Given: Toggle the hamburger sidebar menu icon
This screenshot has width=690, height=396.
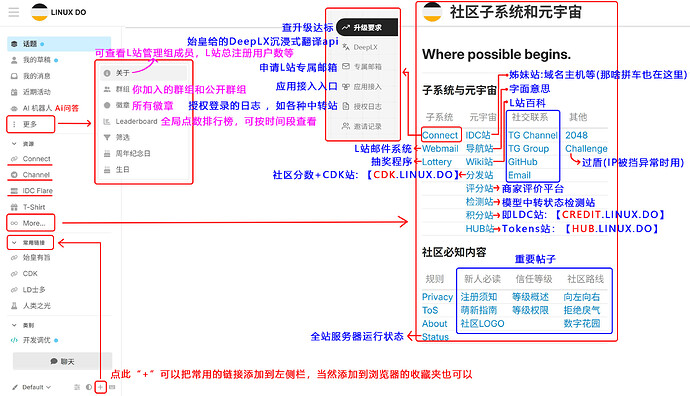Looking at the screenshot, I should tap(14, 12).
